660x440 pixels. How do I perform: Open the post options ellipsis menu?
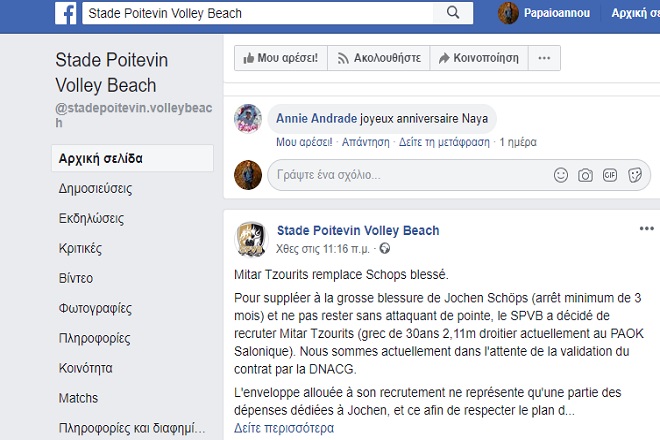(647, 229)
